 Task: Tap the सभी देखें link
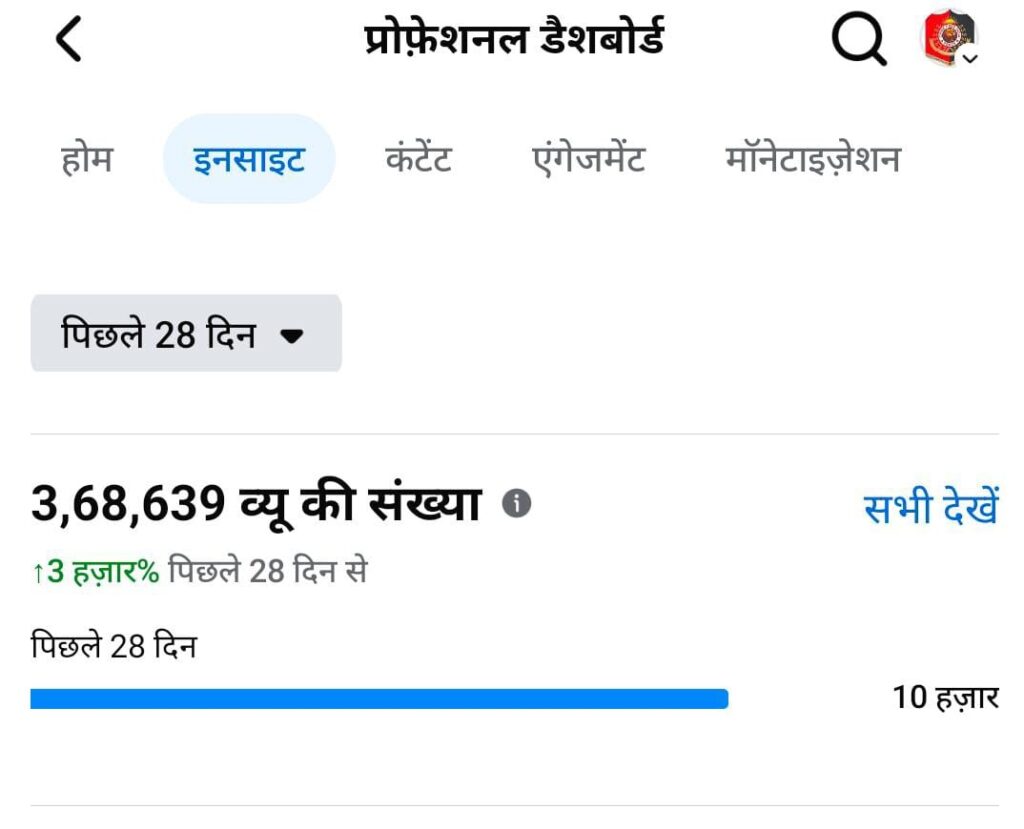point(930,508)
